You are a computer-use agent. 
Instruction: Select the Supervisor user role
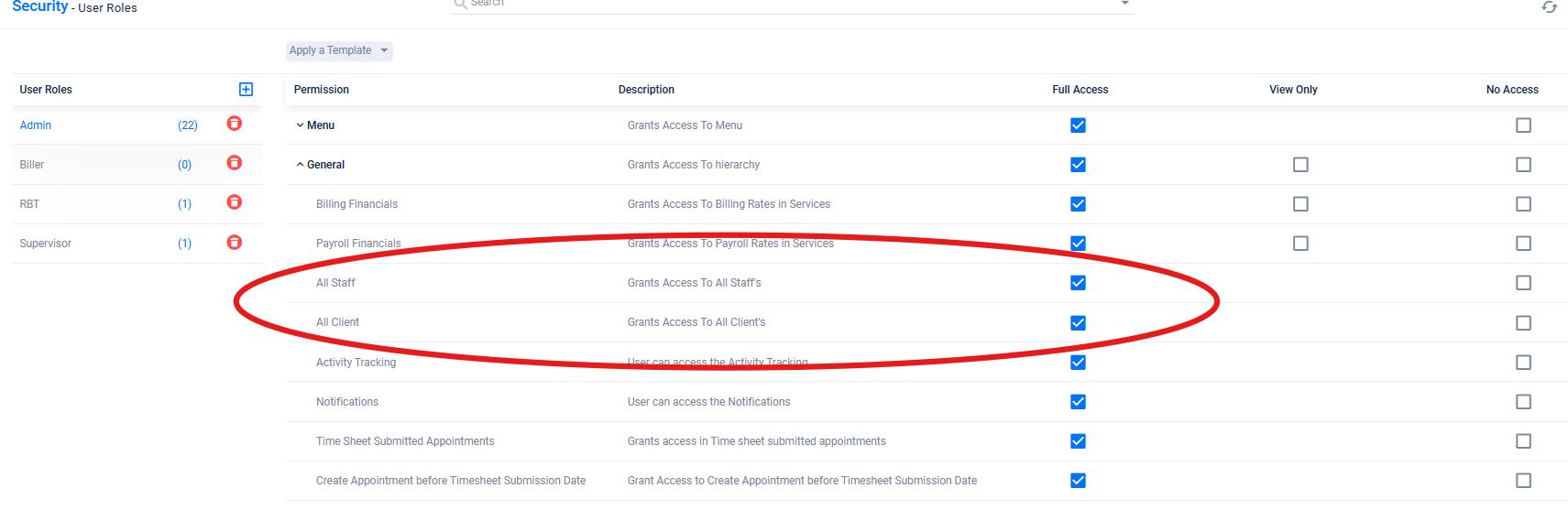(x=46, y=244)
